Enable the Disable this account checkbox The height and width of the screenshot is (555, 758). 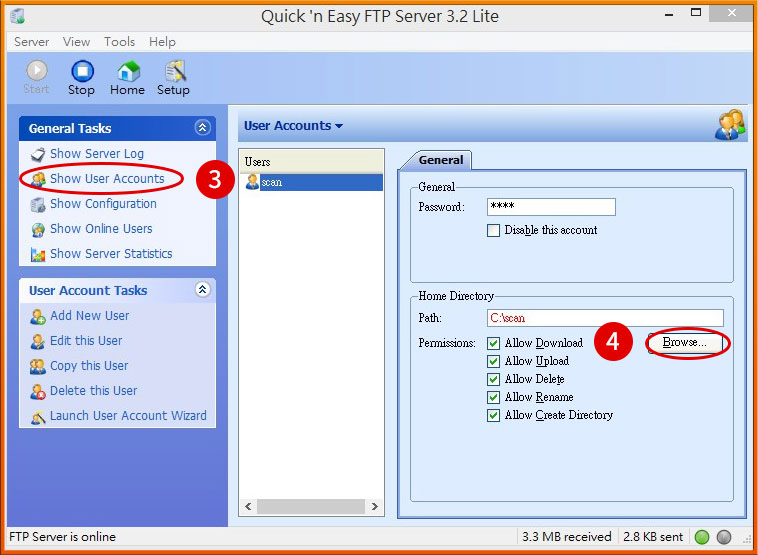(493, 230)
